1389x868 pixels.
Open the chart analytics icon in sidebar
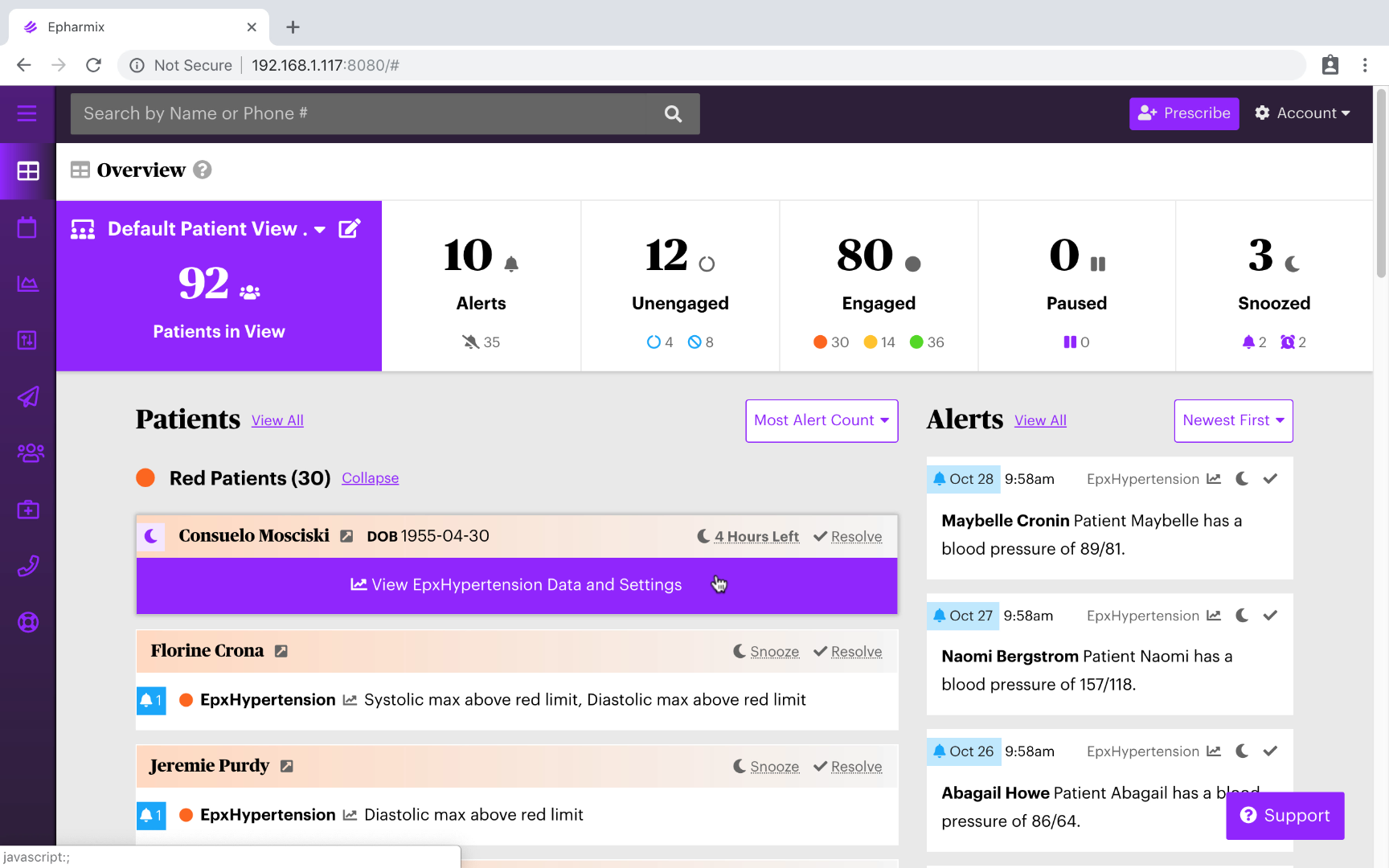tap(27, 284)
